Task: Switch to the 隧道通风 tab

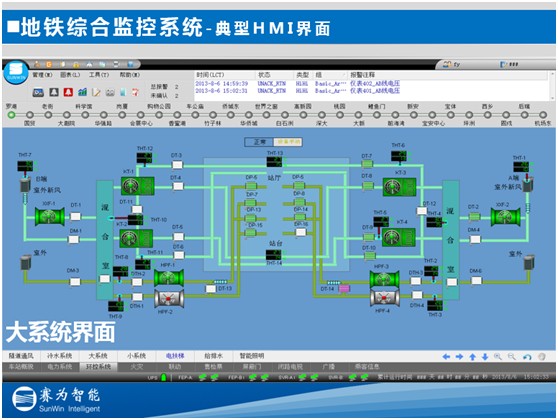Action: pyautogui.click(x=21, y=356)
